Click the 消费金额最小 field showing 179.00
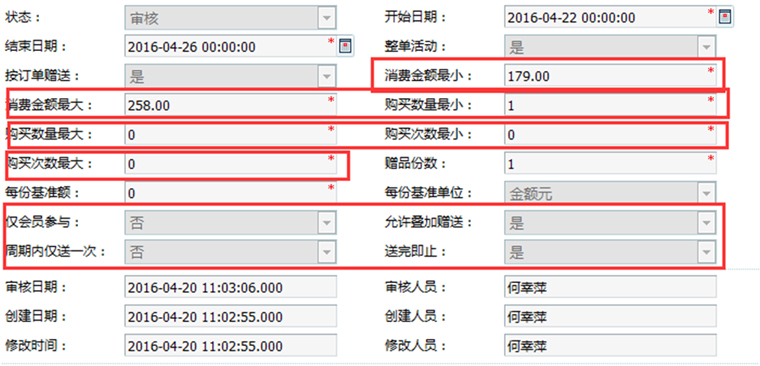 (x=610, y=76)
